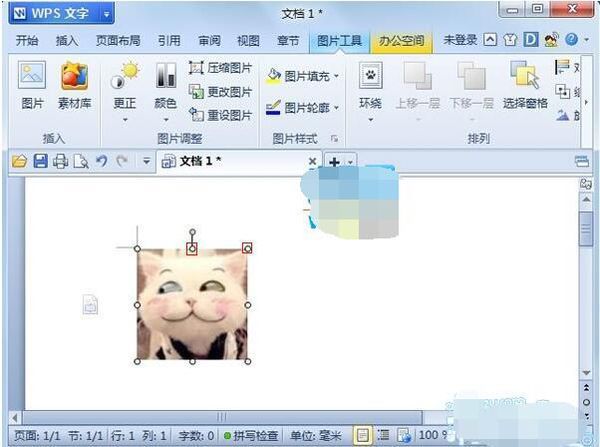Image resolution: width=600 pixels, height=447 pixels.
Task: Click the 更正 brightness correction icon
Action: coord(125,75)
